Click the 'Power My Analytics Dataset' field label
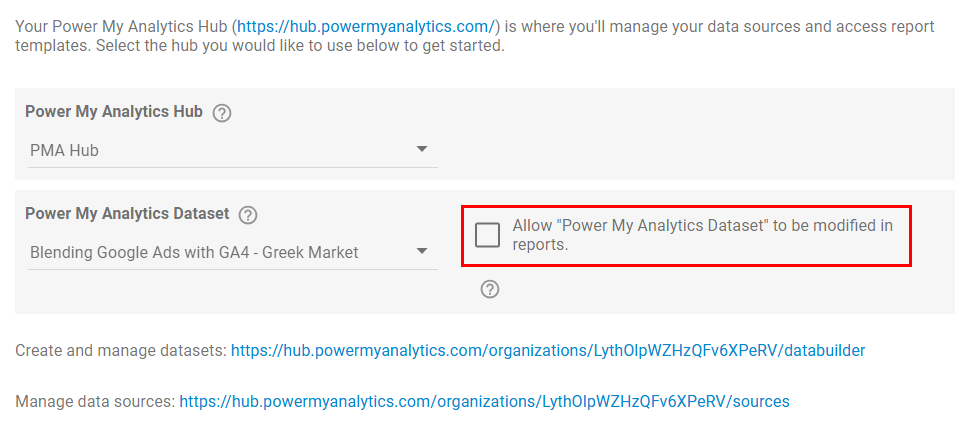Viewport: 976px width, 432px height. click(x=127, y=214)
